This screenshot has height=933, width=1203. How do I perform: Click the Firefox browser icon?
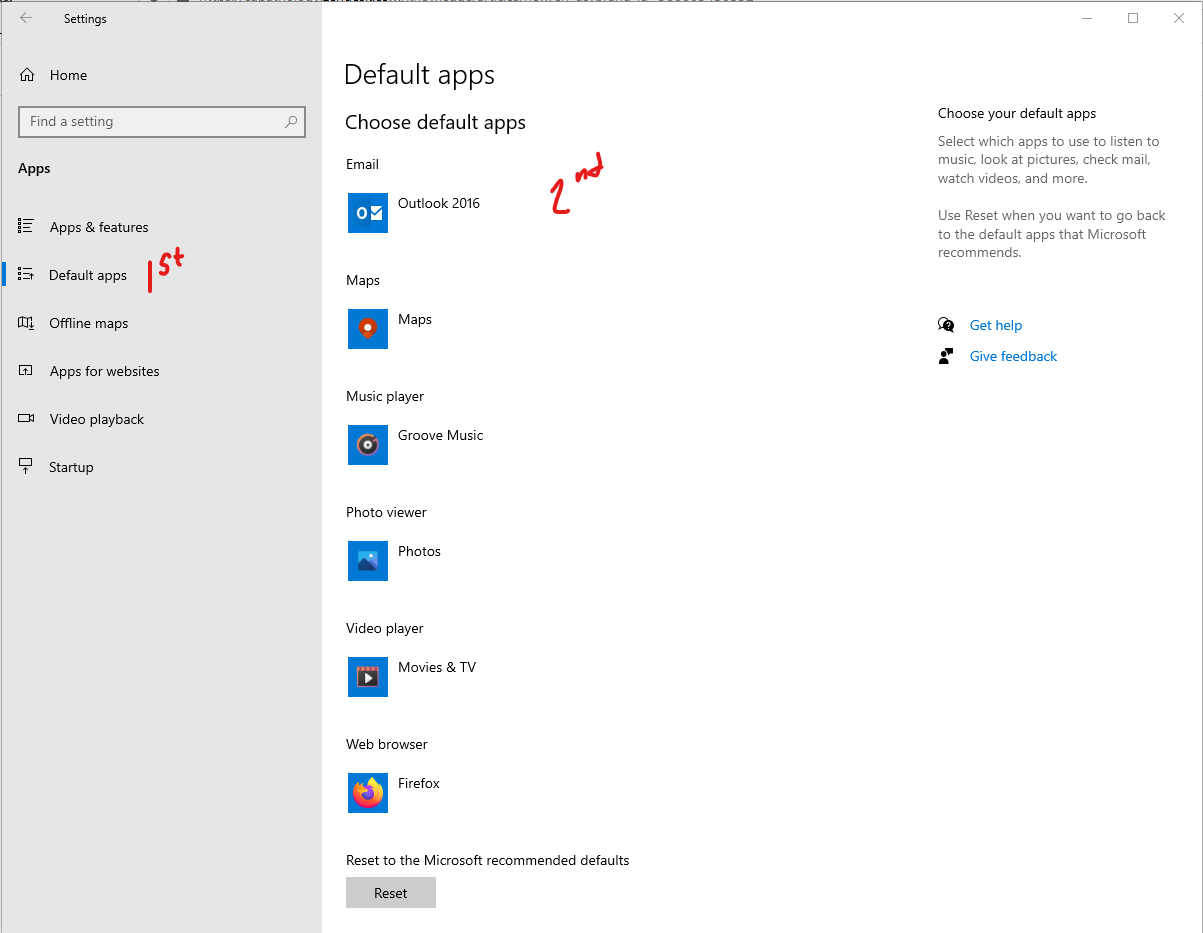point(367,793)
